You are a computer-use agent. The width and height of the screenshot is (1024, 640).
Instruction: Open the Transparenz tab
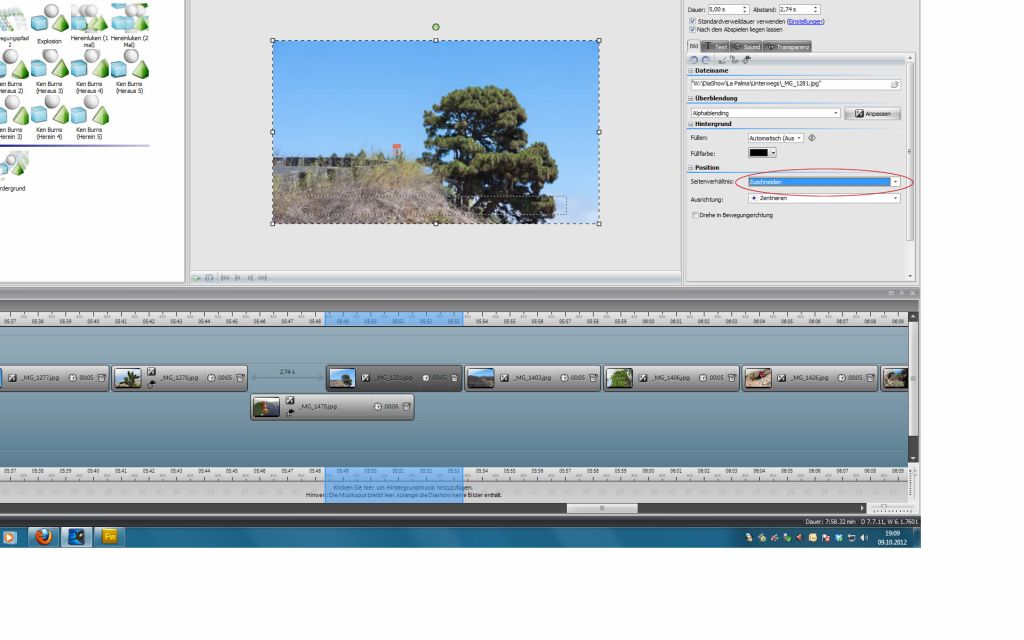tap(787, 47)
